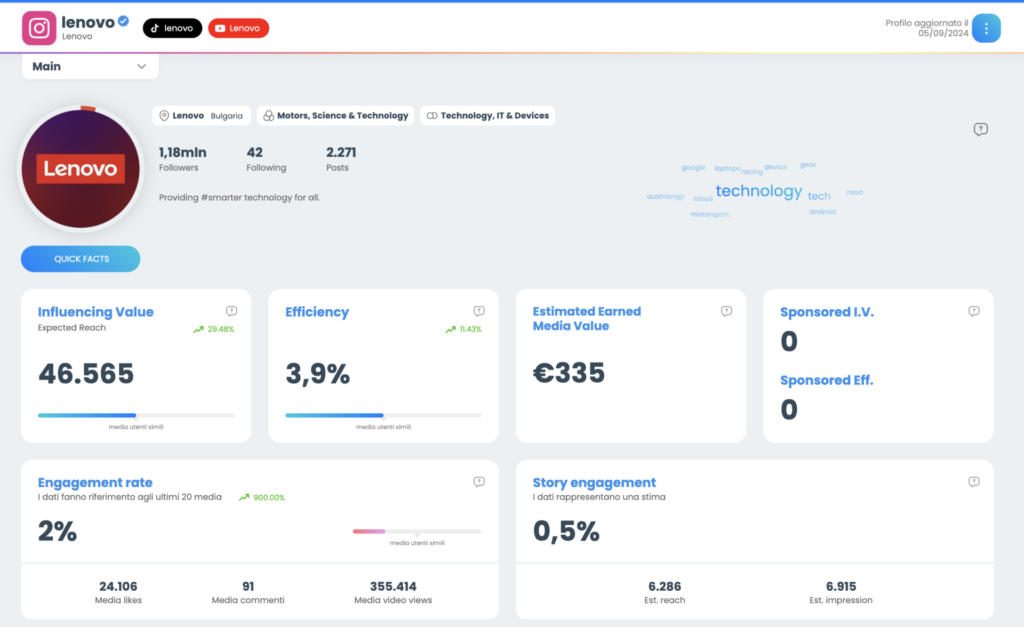1024x627 pixels.
Task: Click the Engagement rate comparison bar
Action: [417, 531]
